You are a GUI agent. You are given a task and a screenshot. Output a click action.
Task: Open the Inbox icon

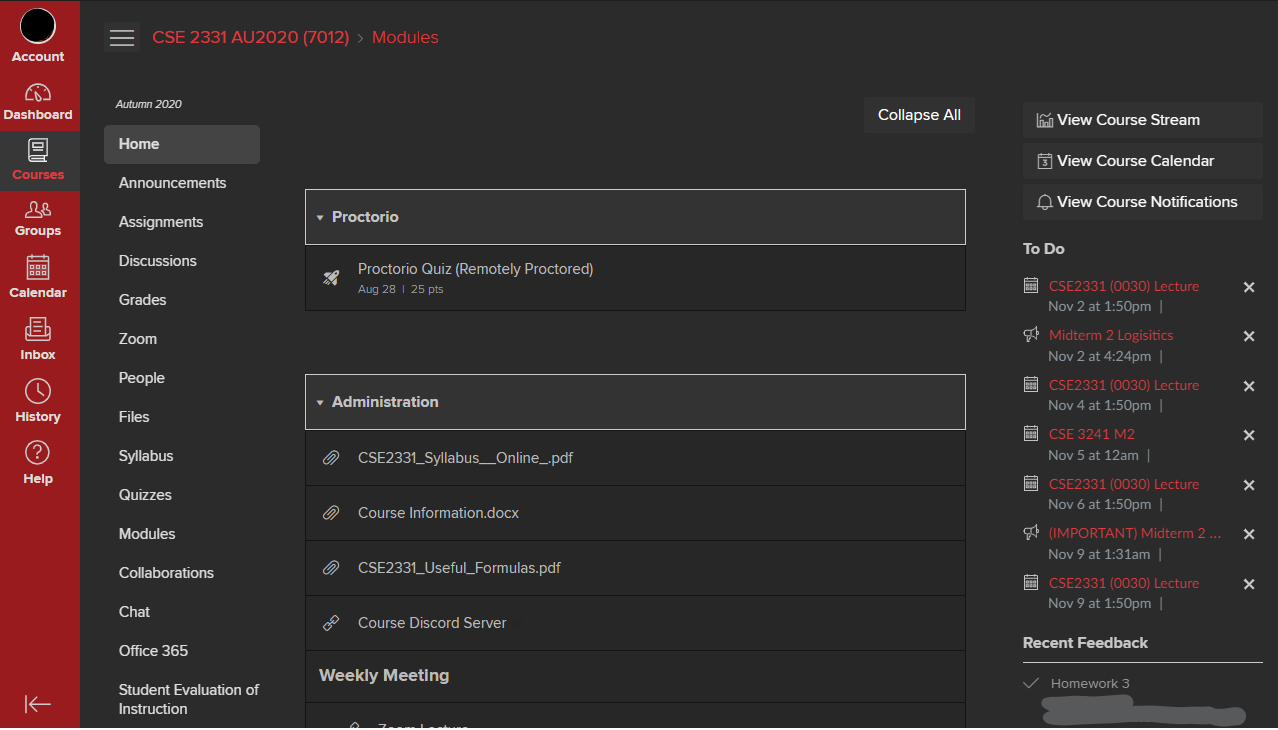coord(38,329)
